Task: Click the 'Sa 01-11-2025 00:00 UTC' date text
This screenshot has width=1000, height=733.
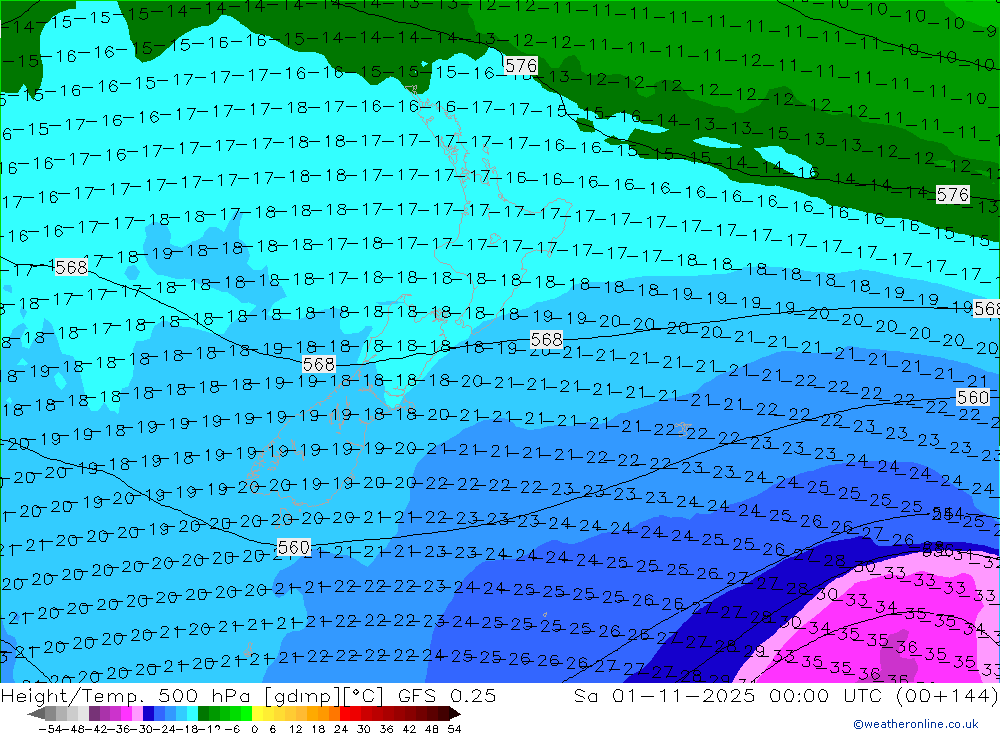Action: coord(728,695)
